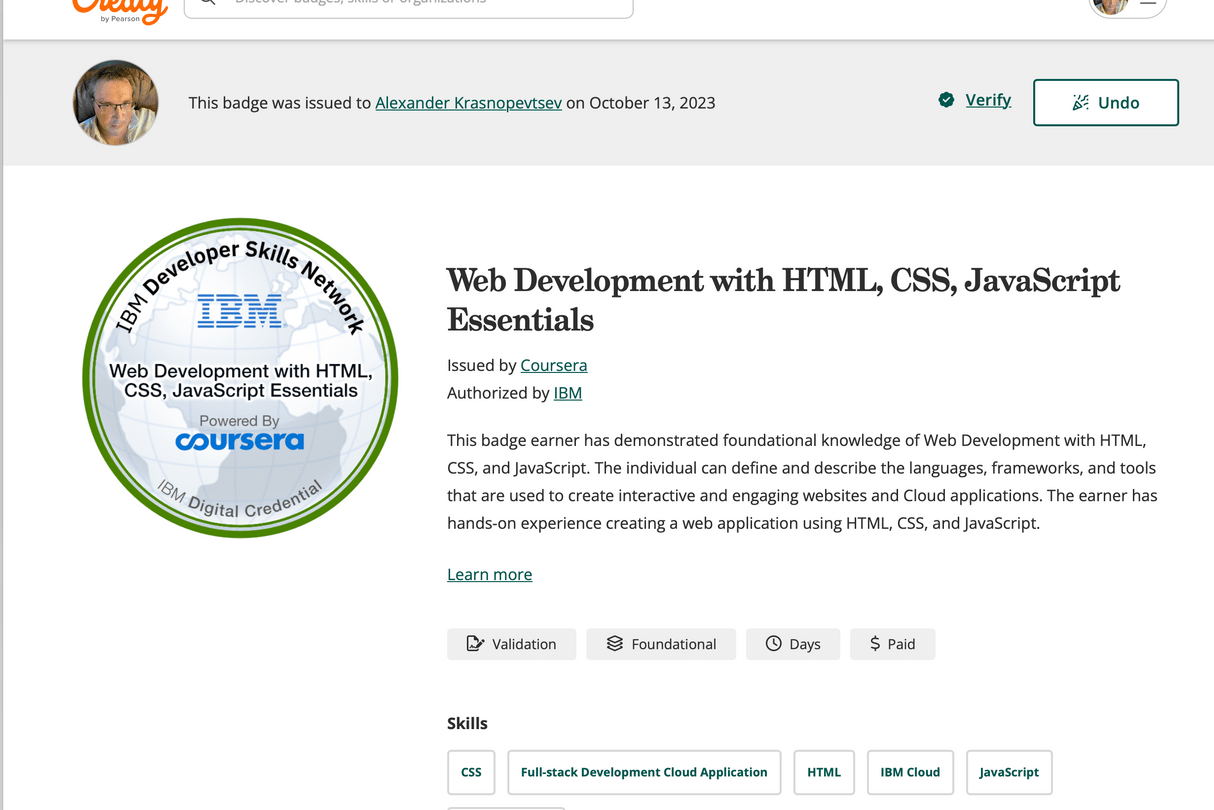Click the 'October 13, 2023' issue date text
This screenshot has height=810, width=1214.
point(652,103)
